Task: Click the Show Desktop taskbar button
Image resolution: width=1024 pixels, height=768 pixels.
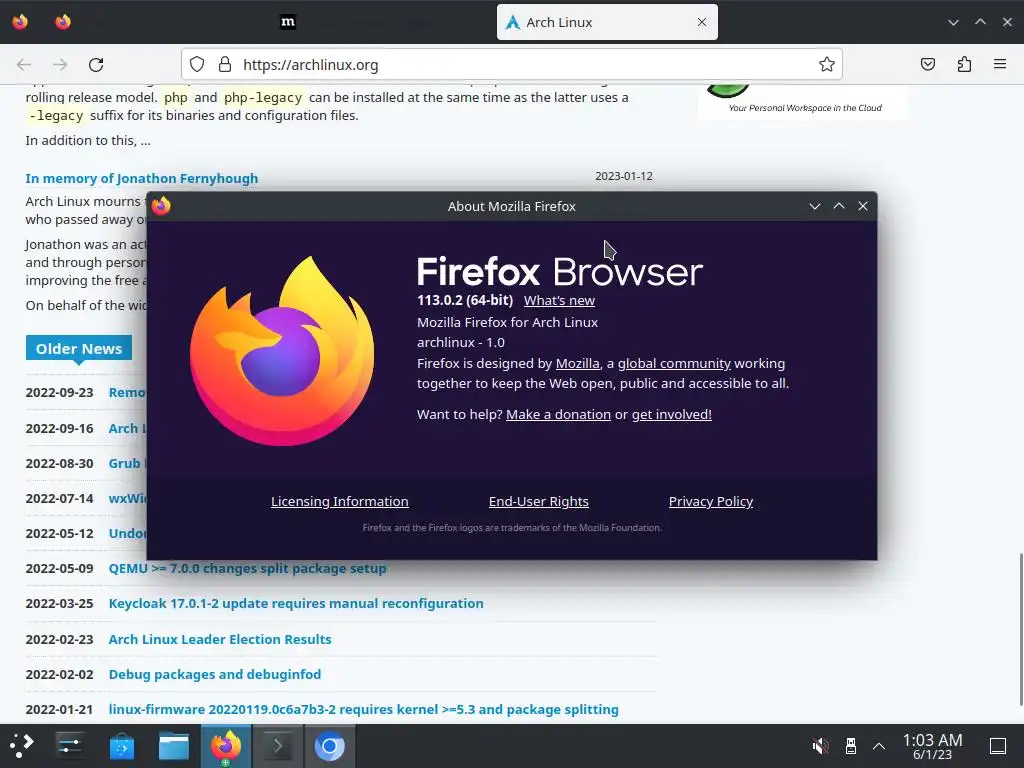Action: [x=998, y=746]
